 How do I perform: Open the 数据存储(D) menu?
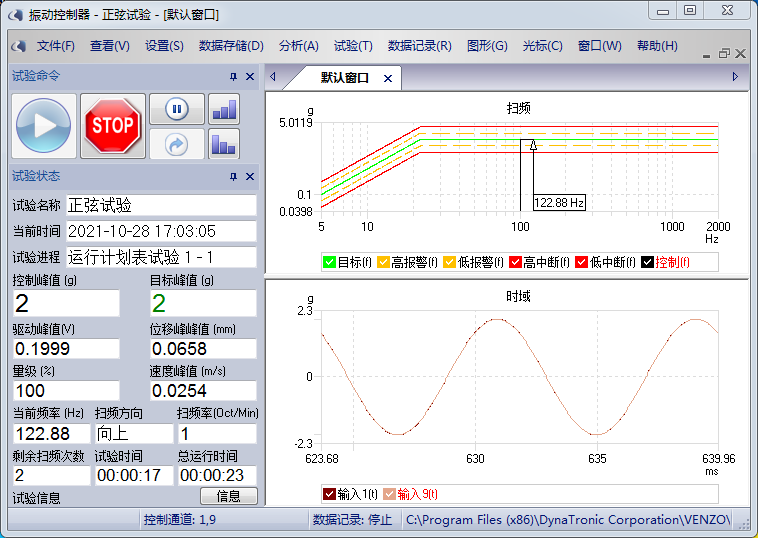click(x=231, y=46)
